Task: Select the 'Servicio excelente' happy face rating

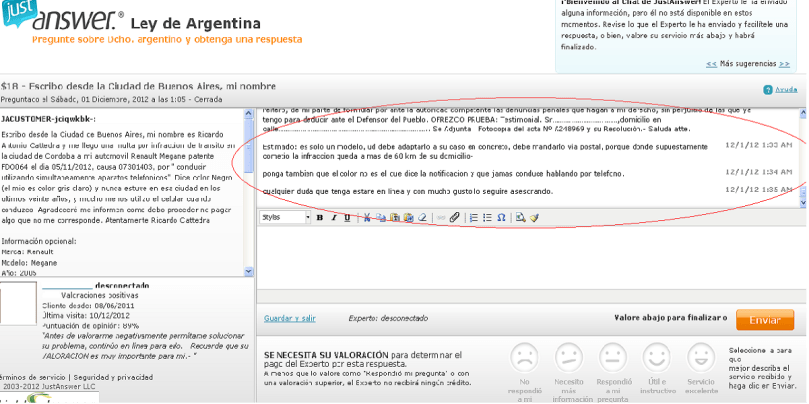Action: pos(701,358)
